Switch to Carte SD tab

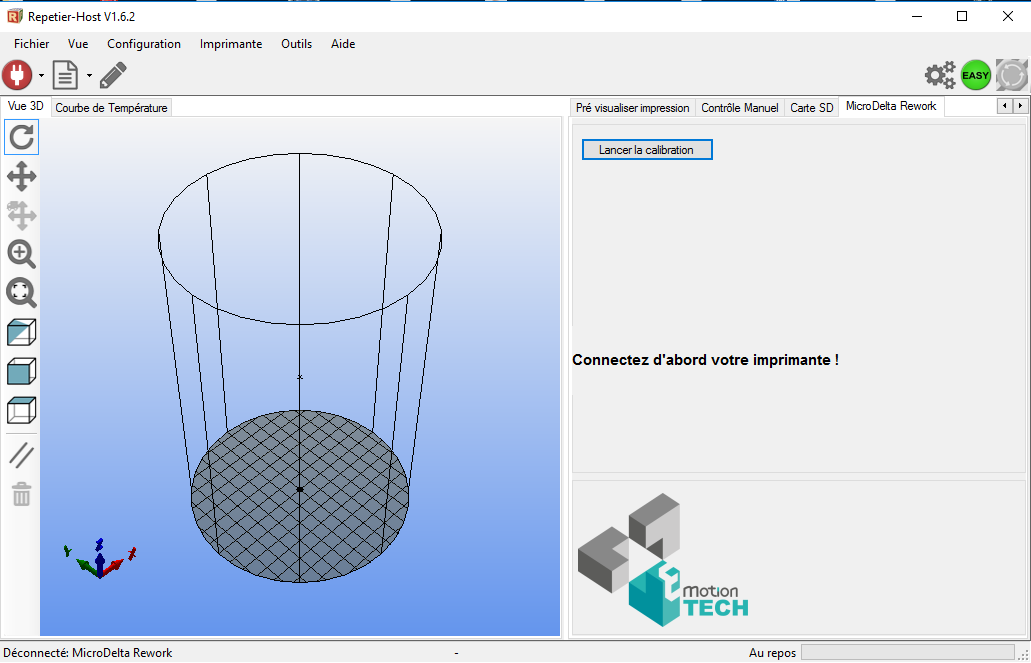click(x=811, y=108)
